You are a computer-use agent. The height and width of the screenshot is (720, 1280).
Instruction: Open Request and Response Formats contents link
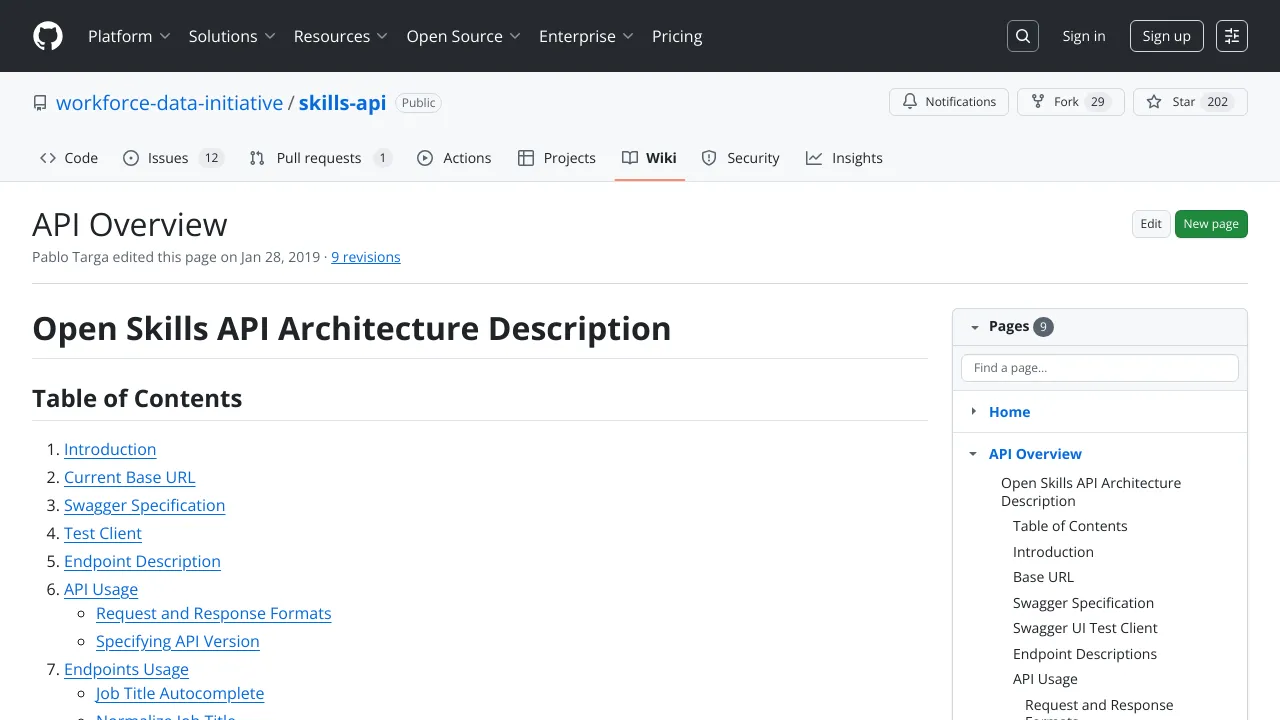click(x=214, y=613)
